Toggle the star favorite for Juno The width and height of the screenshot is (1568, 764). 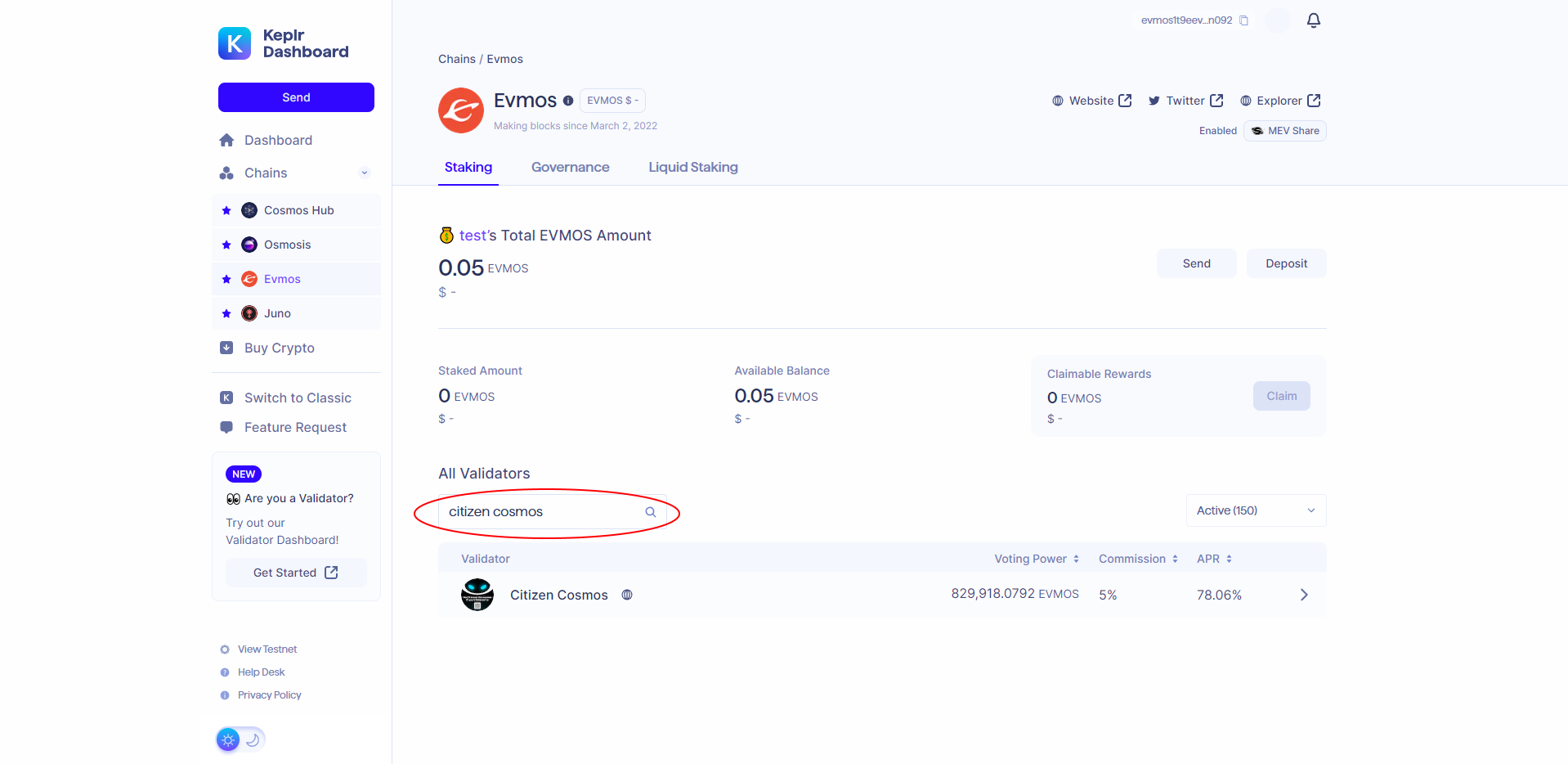point(226,313)
